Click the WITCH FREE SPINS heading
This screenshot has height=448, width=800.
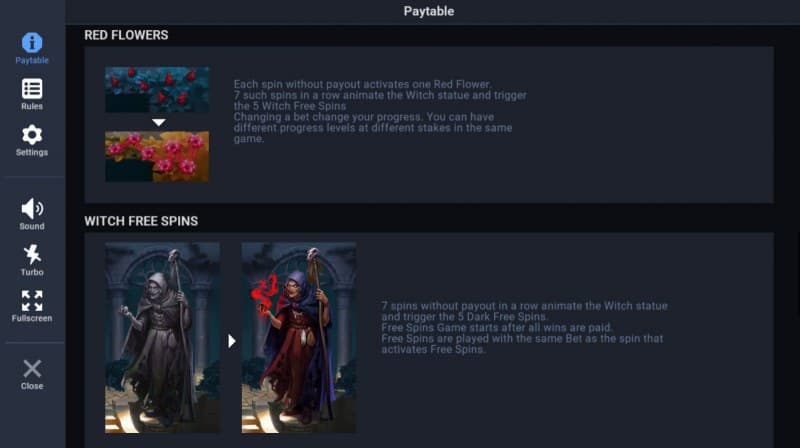pyautogui.click(x=141, y=221)
